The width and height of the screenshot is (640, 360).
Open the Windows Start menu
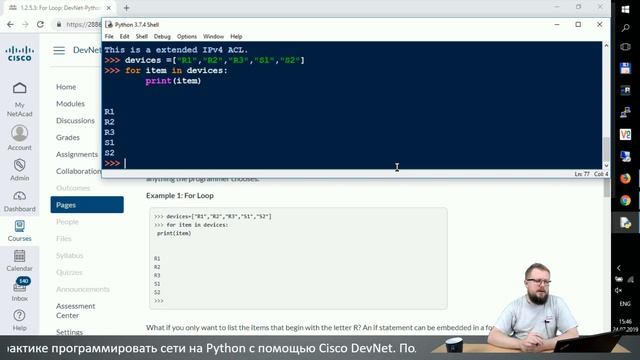[625, 9]
